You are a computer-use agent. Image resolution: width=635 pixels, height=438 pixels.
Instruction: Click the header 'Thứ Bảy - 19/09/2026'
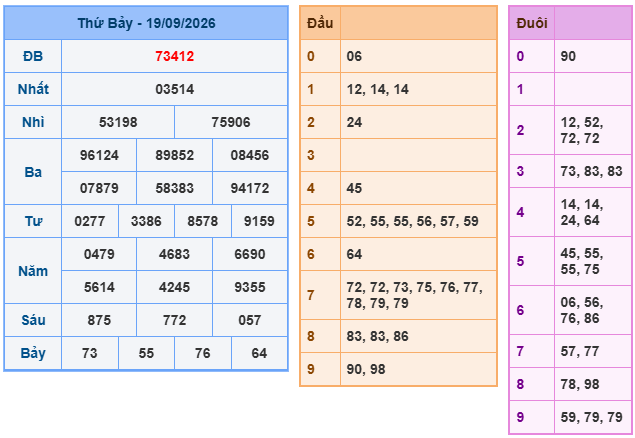coord(146,23)
